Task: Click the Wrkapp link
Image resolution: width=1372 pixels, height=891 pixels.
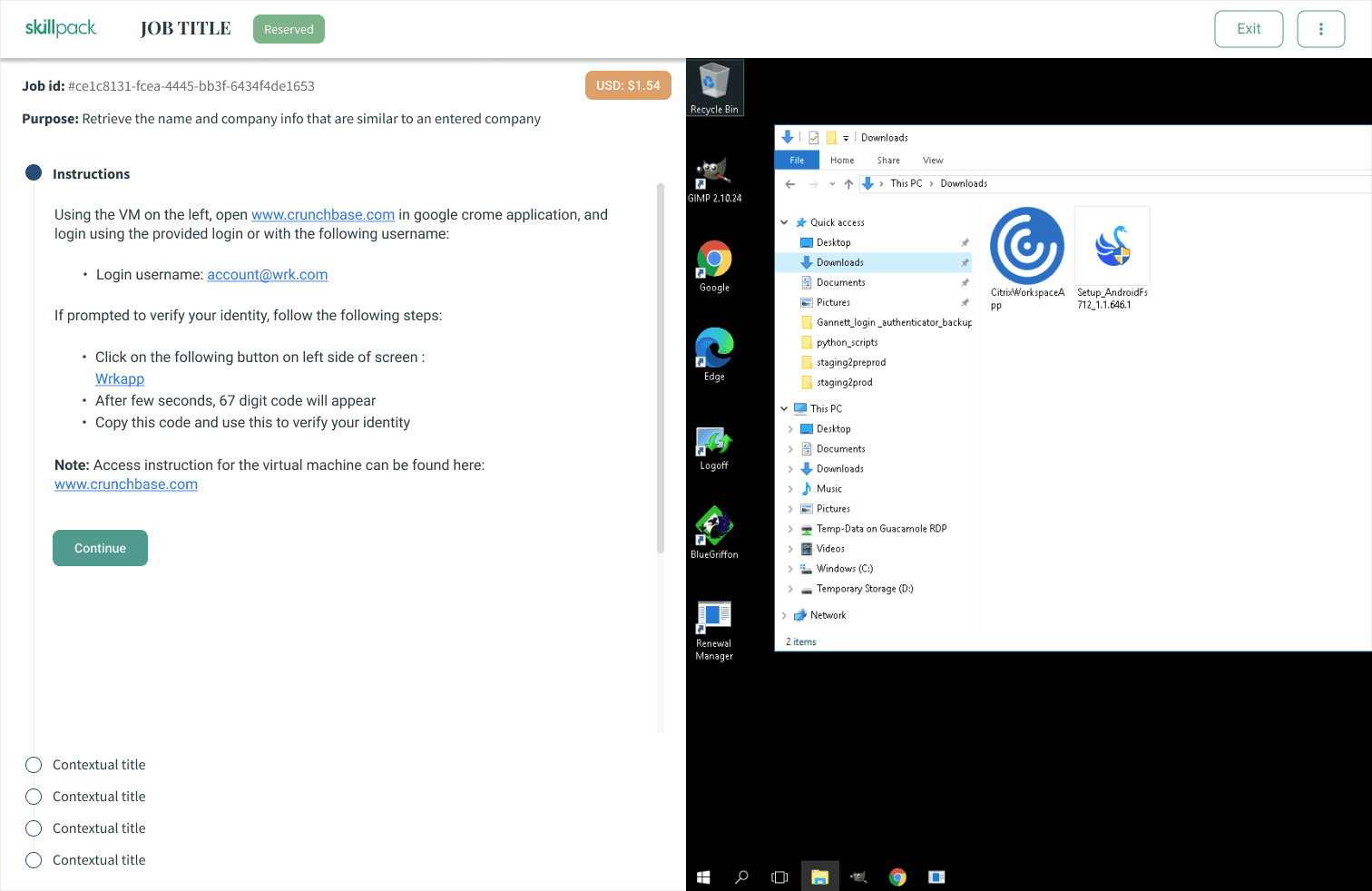Action: point(120,379)
